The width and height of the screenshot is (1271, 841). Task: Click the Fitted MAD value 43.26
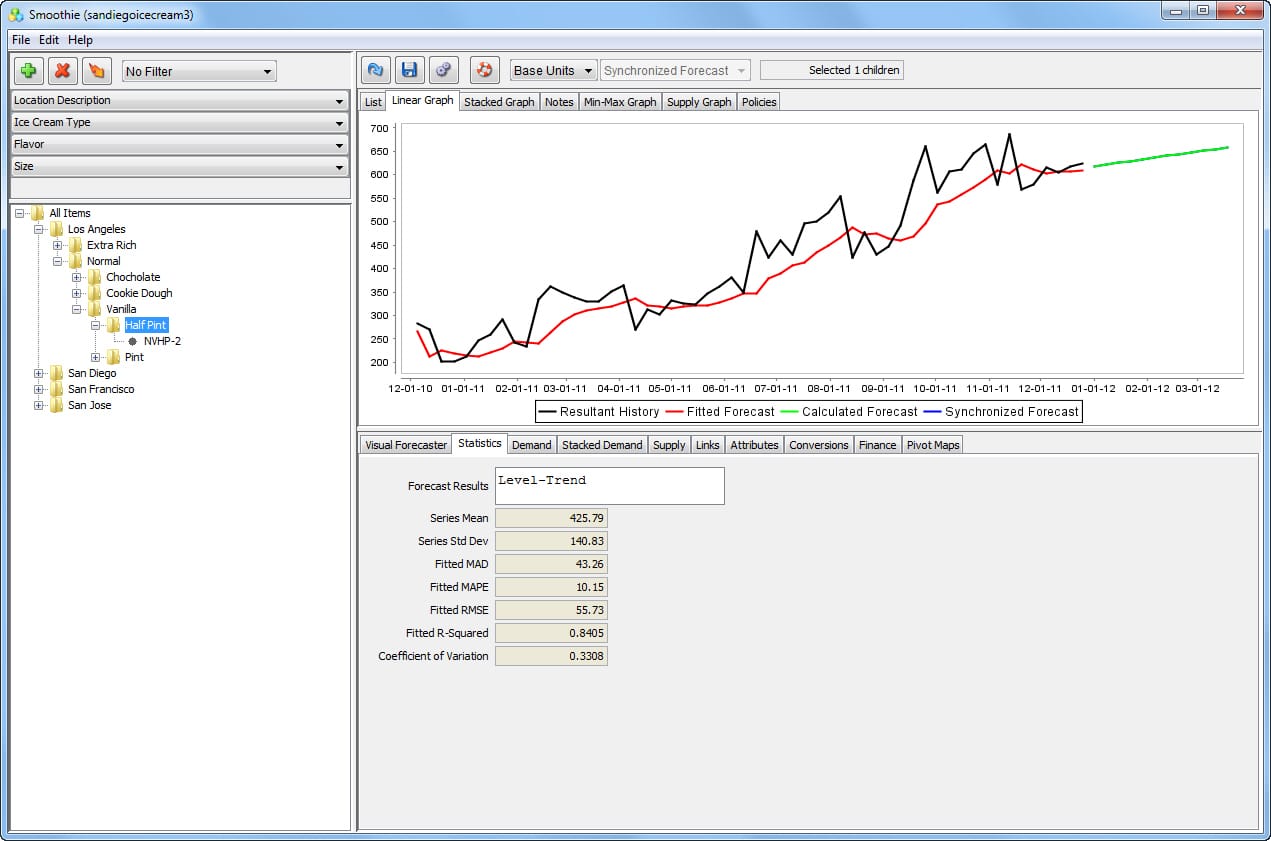(551, 564)
